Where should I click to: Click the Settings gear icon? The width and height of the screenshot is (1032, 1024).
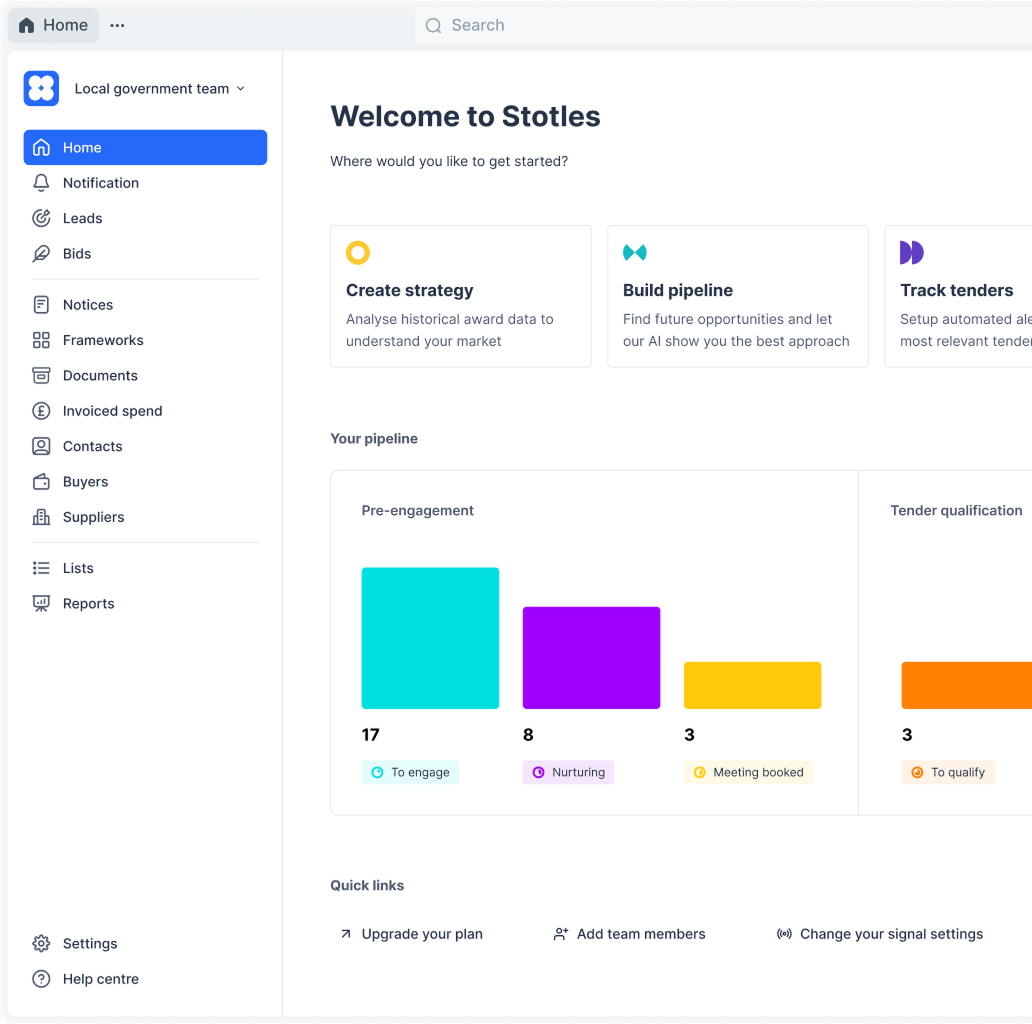[x=41, y=944]
